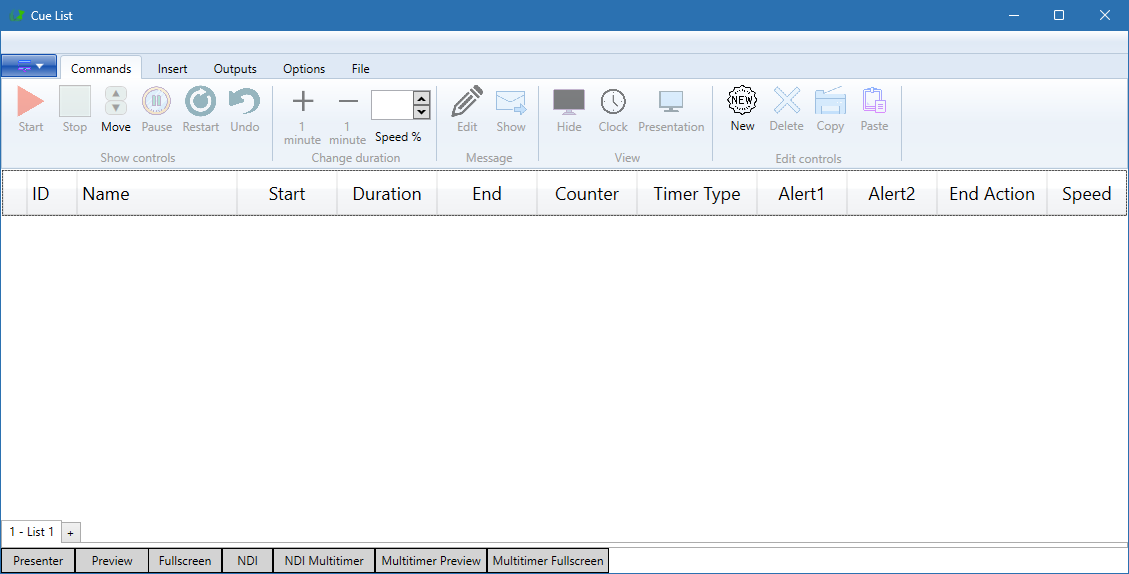
Task: Decrease Speed % with the down arrow
Action: (x=422, y=112)
